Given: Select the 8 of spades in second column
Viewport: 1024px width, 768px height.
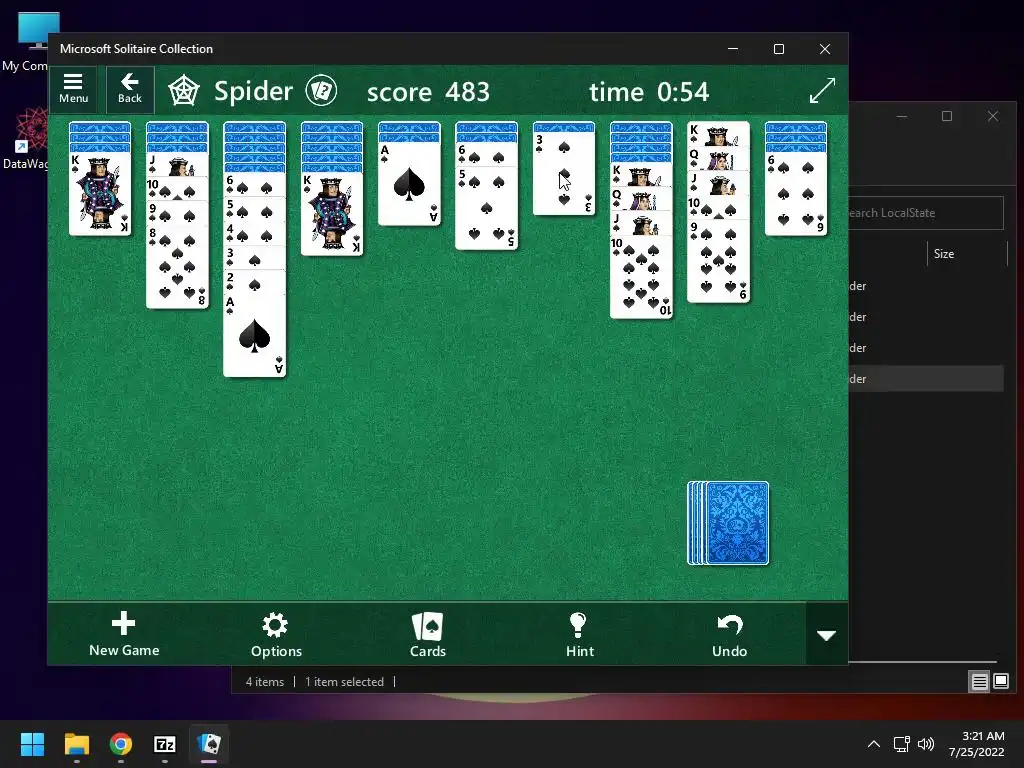Looking at the screenshot, I should (177, 266).
